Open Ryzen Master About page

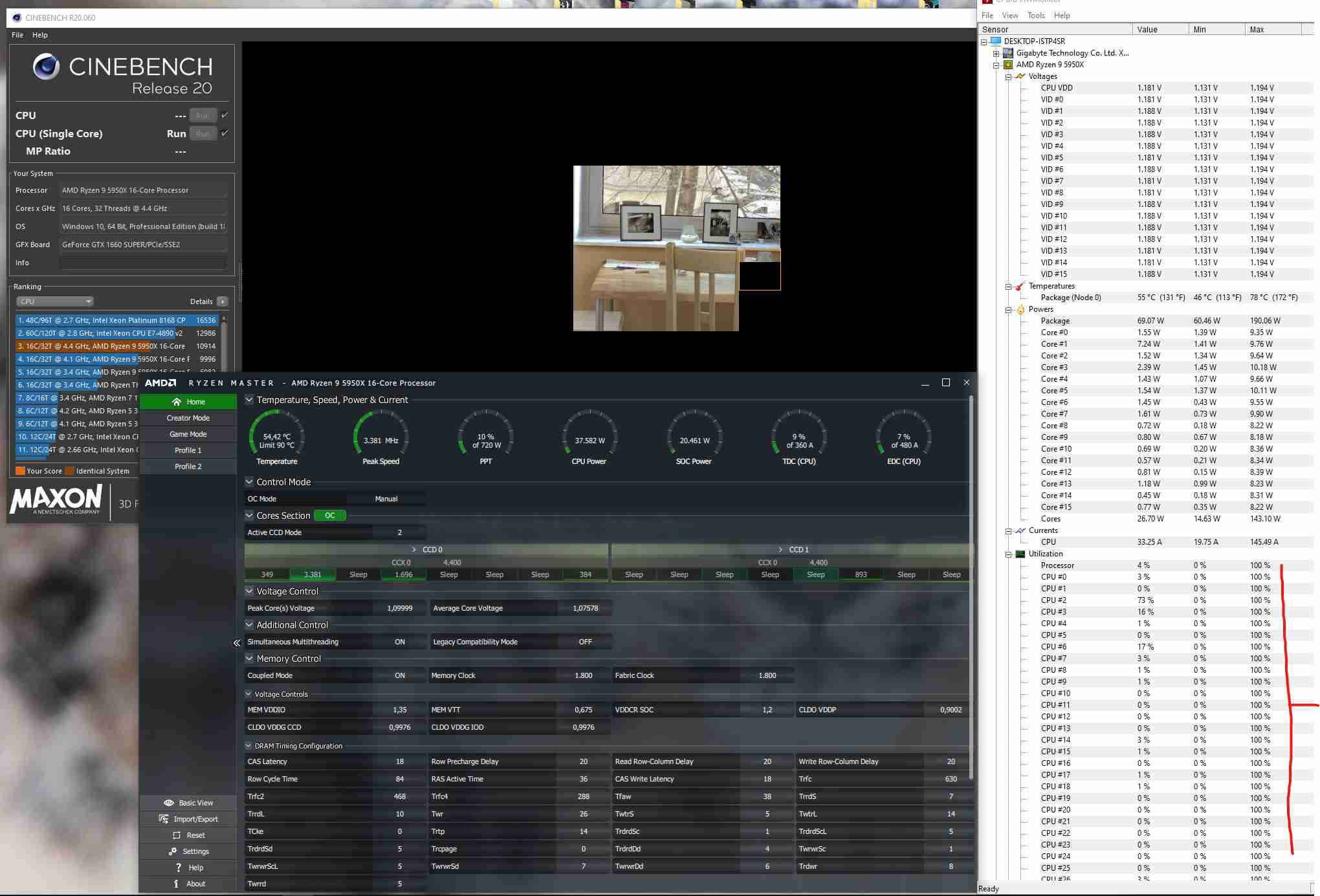point(188,884)
